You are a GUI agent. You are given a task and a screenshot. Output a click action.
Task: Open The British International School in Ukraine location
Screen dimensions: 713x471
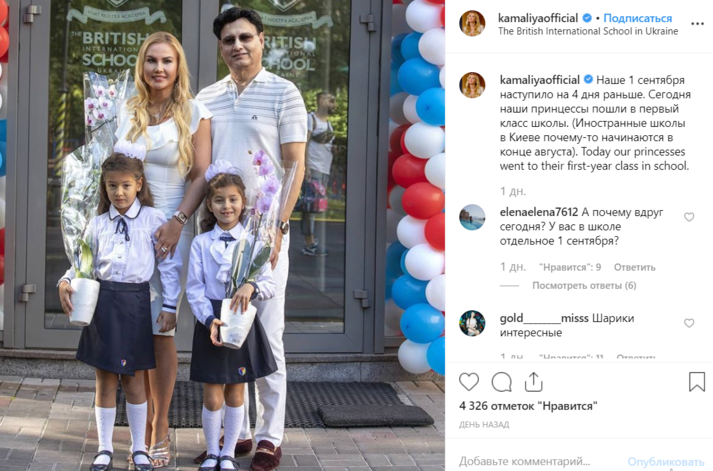(x=588, y=31)
